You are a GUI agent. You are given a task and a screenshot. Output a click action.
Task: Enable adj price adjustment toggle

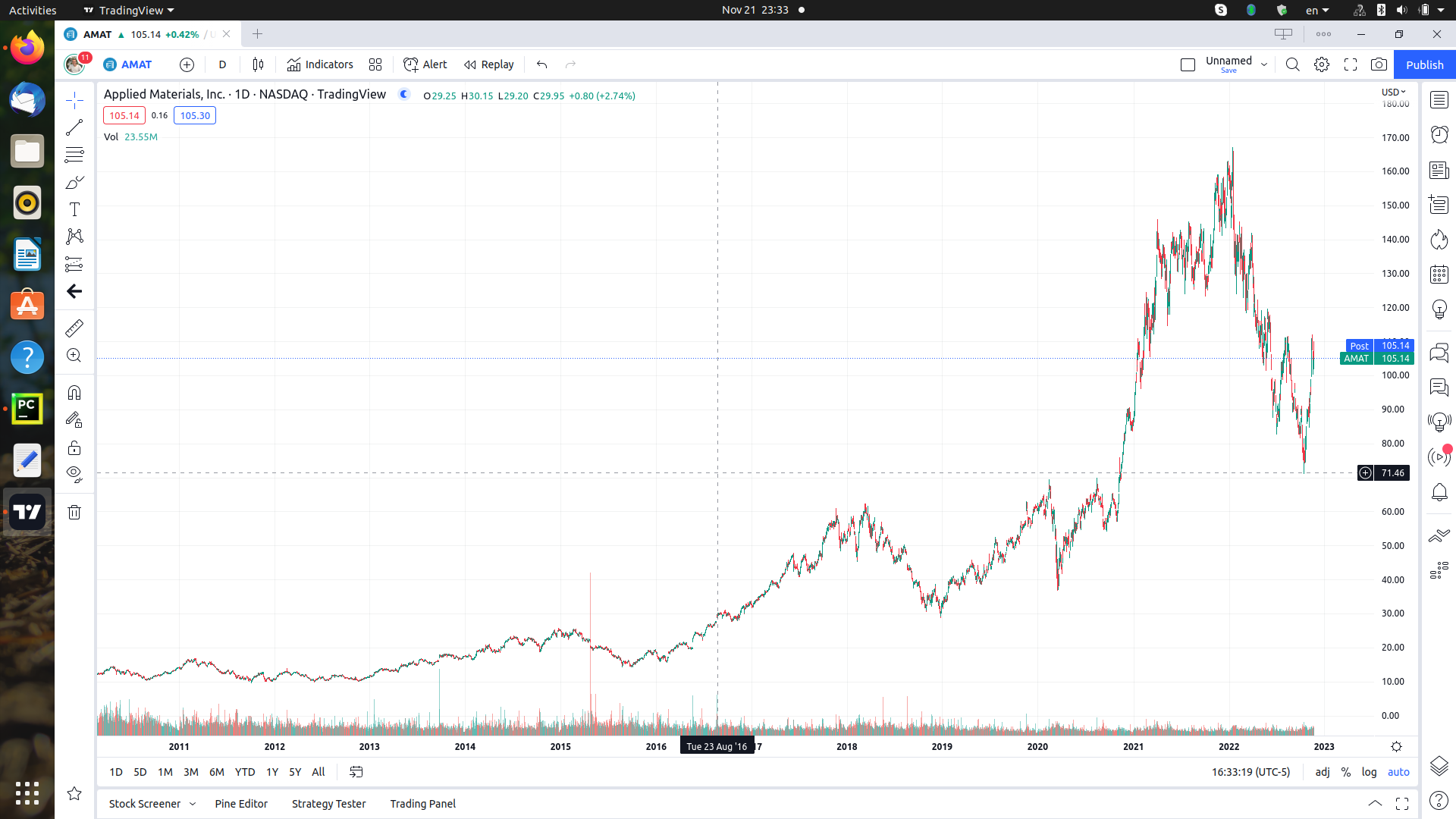click(1323, 772)
